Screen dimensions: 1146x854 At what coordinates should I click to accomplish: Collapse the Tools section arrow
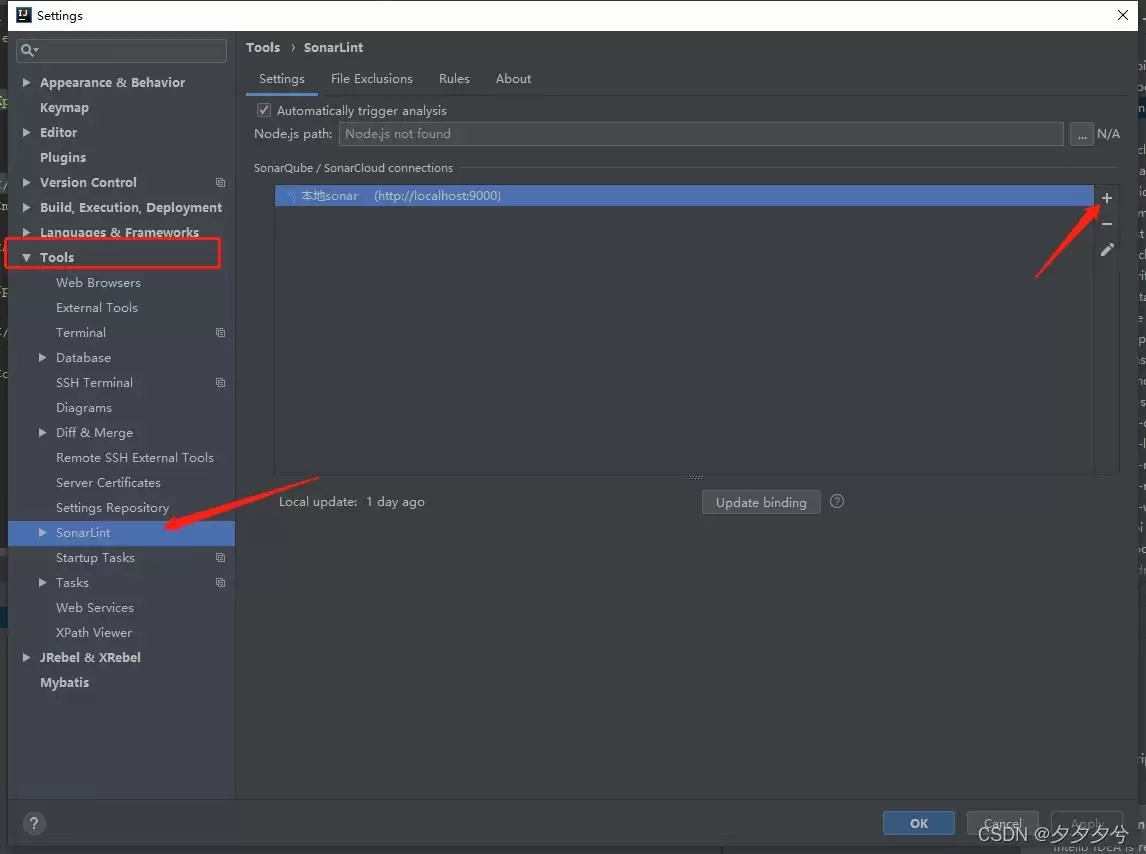coord(26,257)
